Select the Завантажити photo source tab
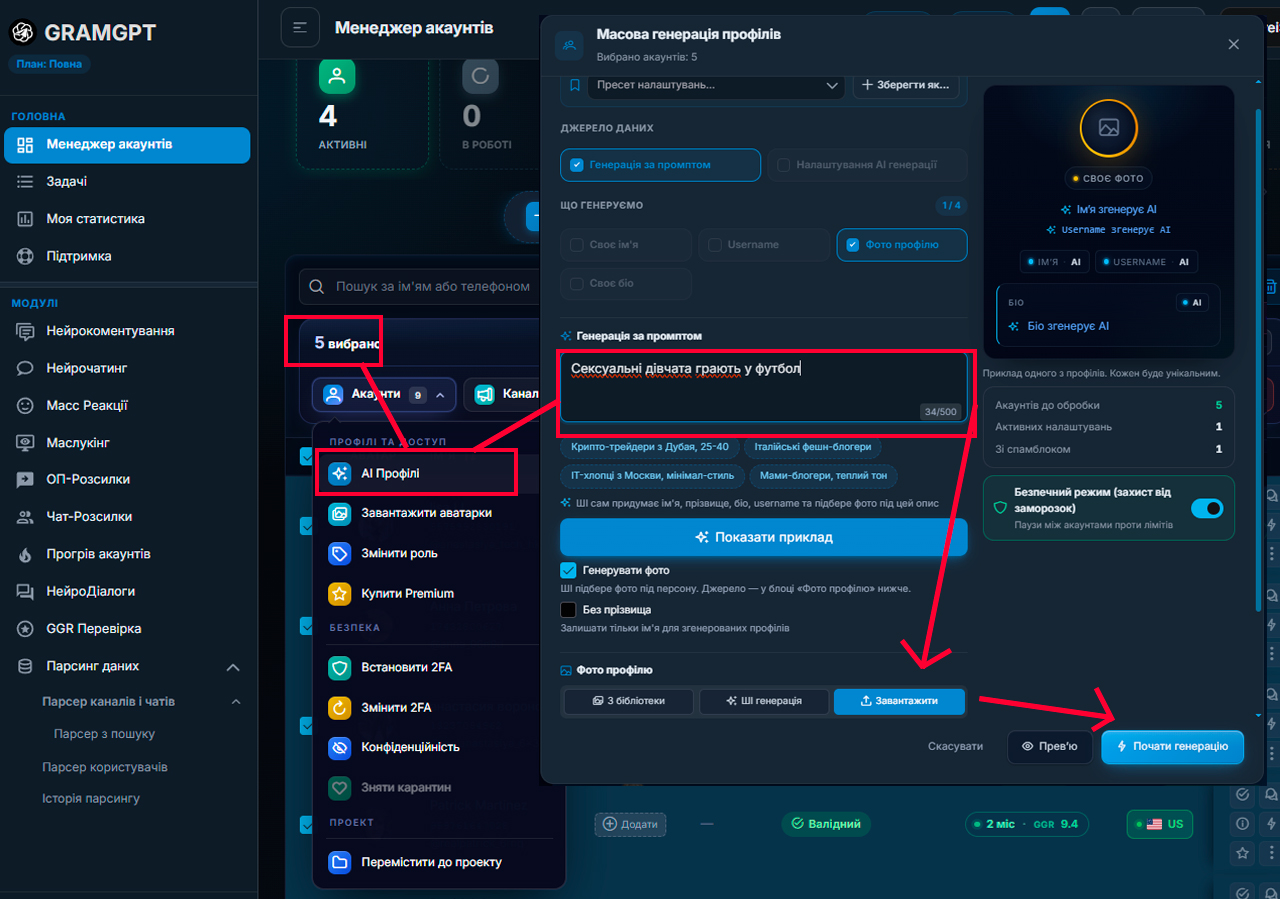This screenshot has height=899, width=1280. [899, 701]
